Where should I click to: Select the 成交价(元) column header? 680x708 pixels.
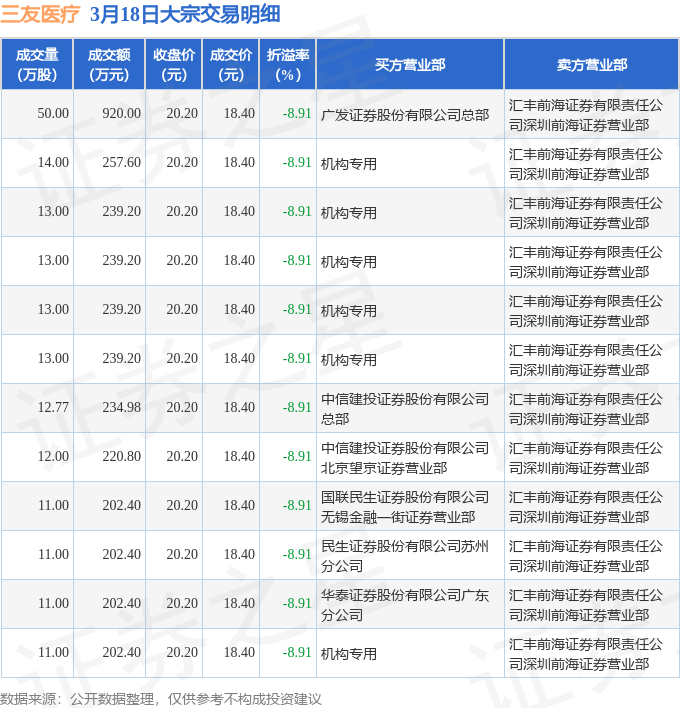pyautogui.click(x=231, y=64)
